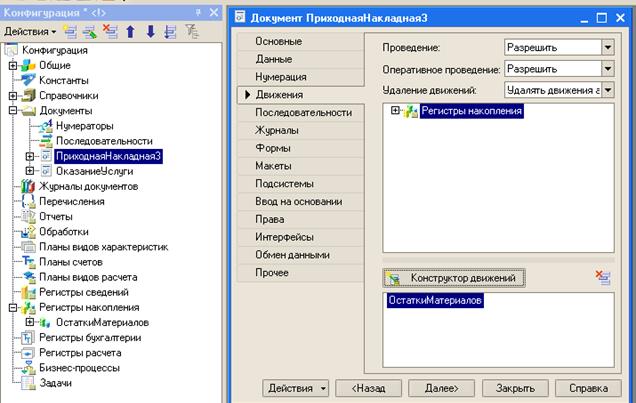The height and width of the screenshot is (403, 636).
Task: Open the Проведение dropdown
Action: 608,47
